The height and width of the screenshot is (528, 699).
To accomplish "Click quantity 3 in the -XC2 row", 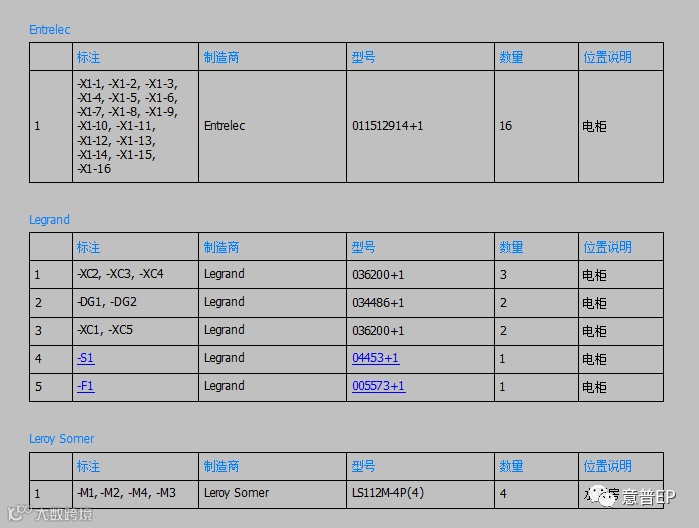I will coord(536,274).
